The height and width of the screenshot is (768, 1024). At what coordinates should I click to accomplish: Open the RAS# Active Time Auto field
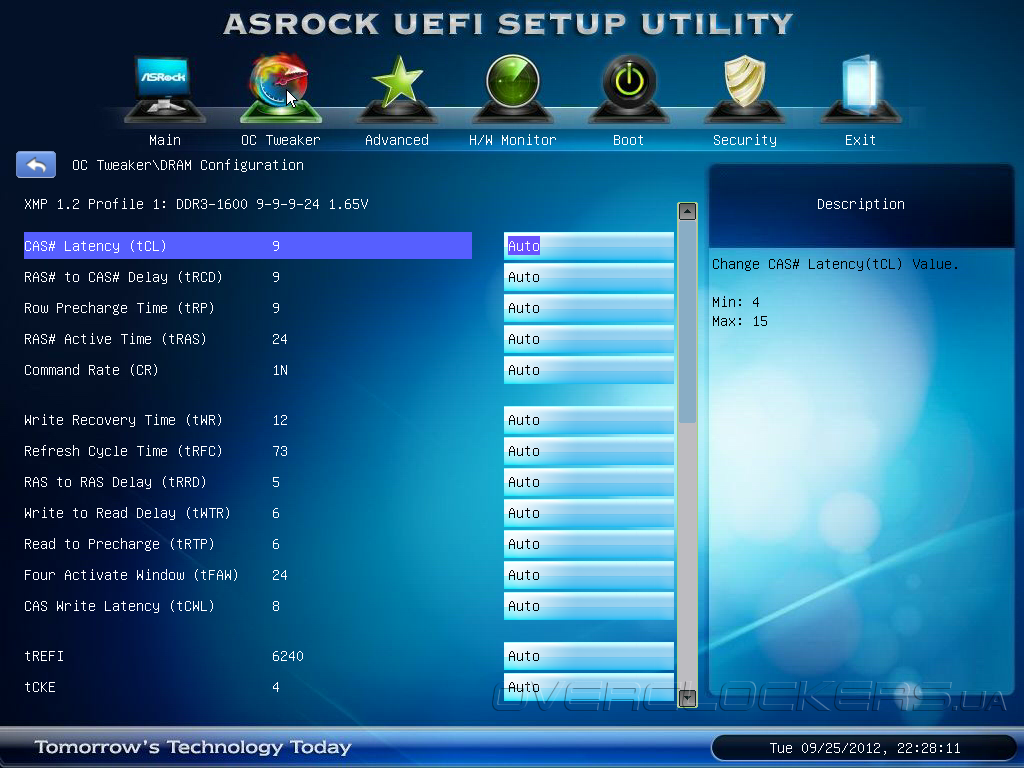588,339
